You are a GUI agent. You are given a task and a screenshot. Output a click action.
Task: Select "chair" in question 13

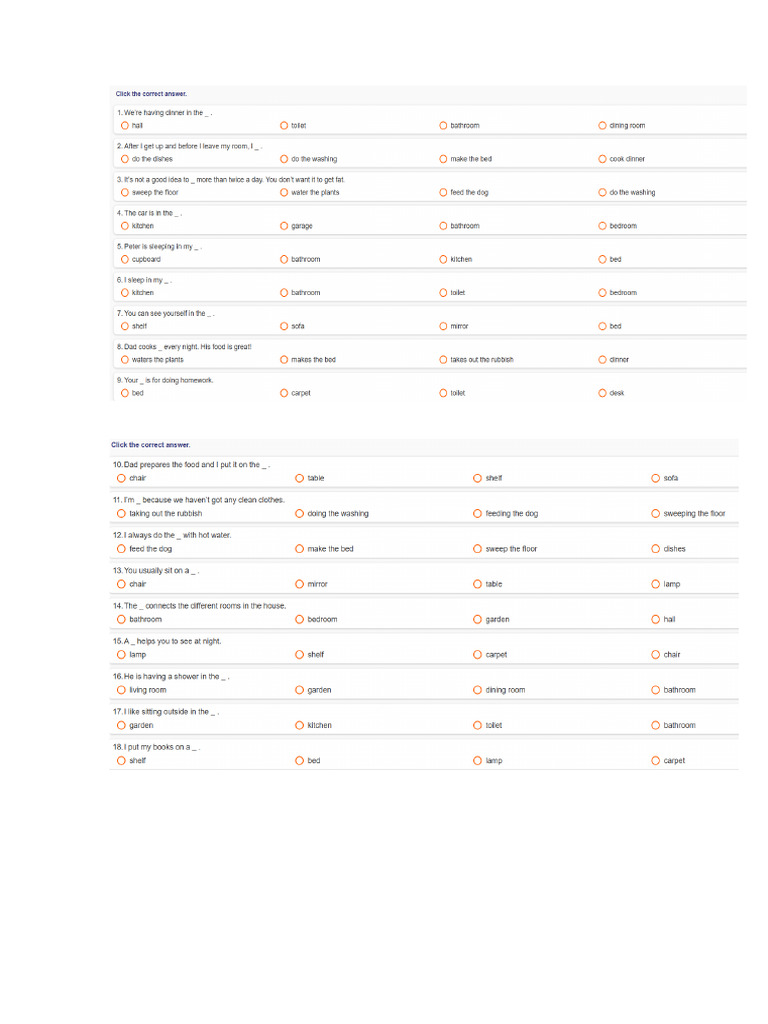coord(121,584)
